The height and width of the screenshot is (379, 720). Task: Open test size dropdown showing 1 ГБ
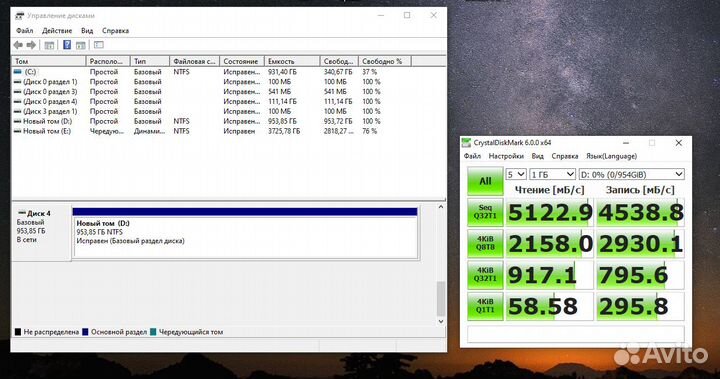click(x=552, y=175)
